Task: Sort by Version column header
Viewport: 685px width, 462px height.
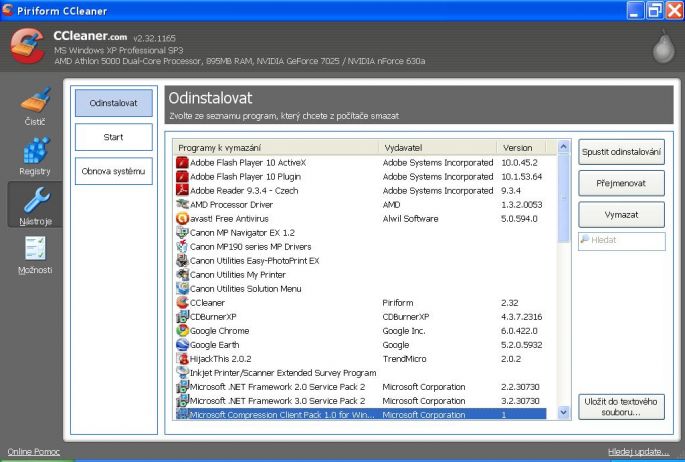Action: click(x=522, y=148)
